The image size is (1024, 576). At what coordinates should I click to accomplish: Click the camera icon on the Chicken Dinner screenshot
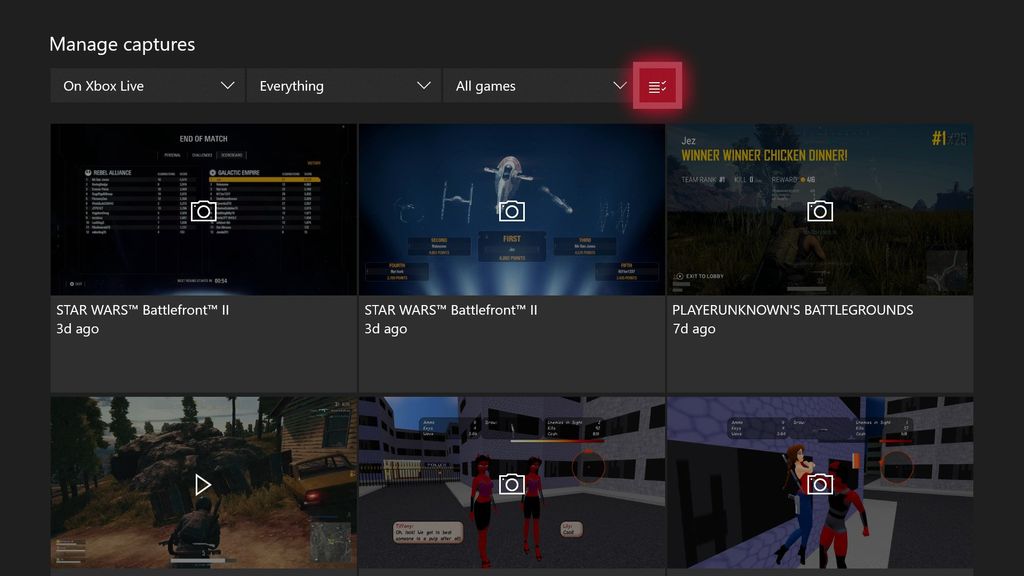pyautogui.click(x=820, y=210)
